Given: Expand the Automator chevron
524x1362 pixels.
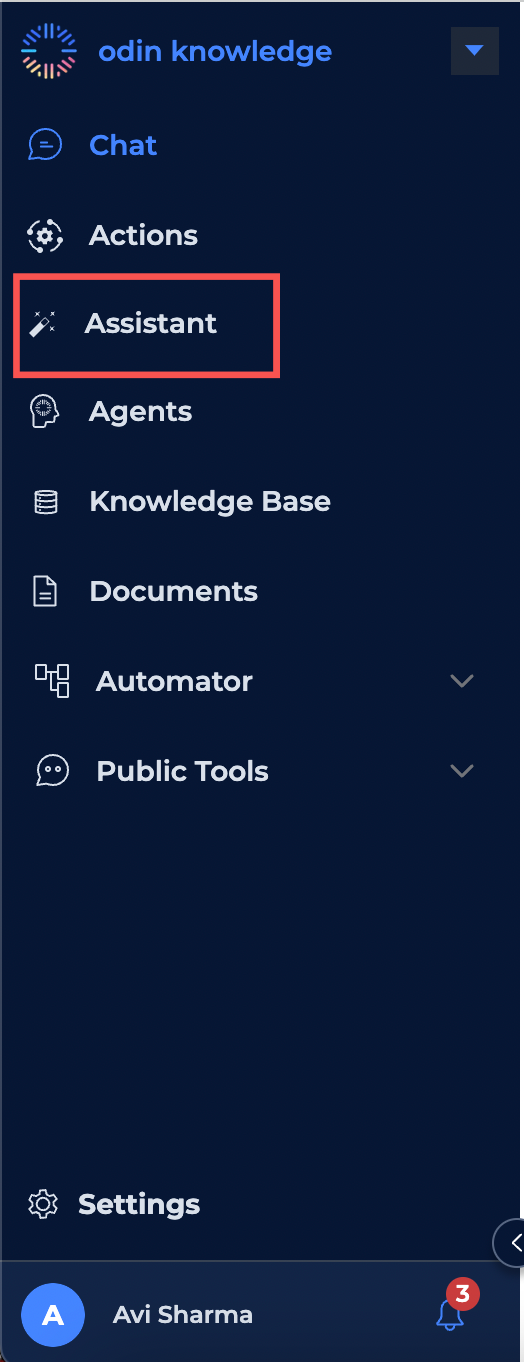Looking at the screenshot, I should [462, 681].
